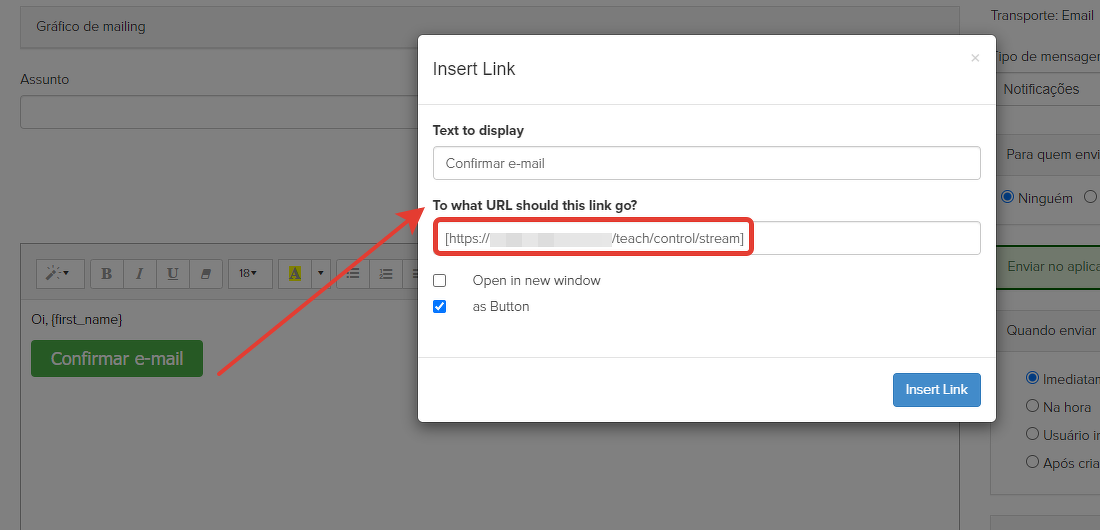Click the Text to display field
This screenshot has height=530, width=1100.
(x=706, y=163)
